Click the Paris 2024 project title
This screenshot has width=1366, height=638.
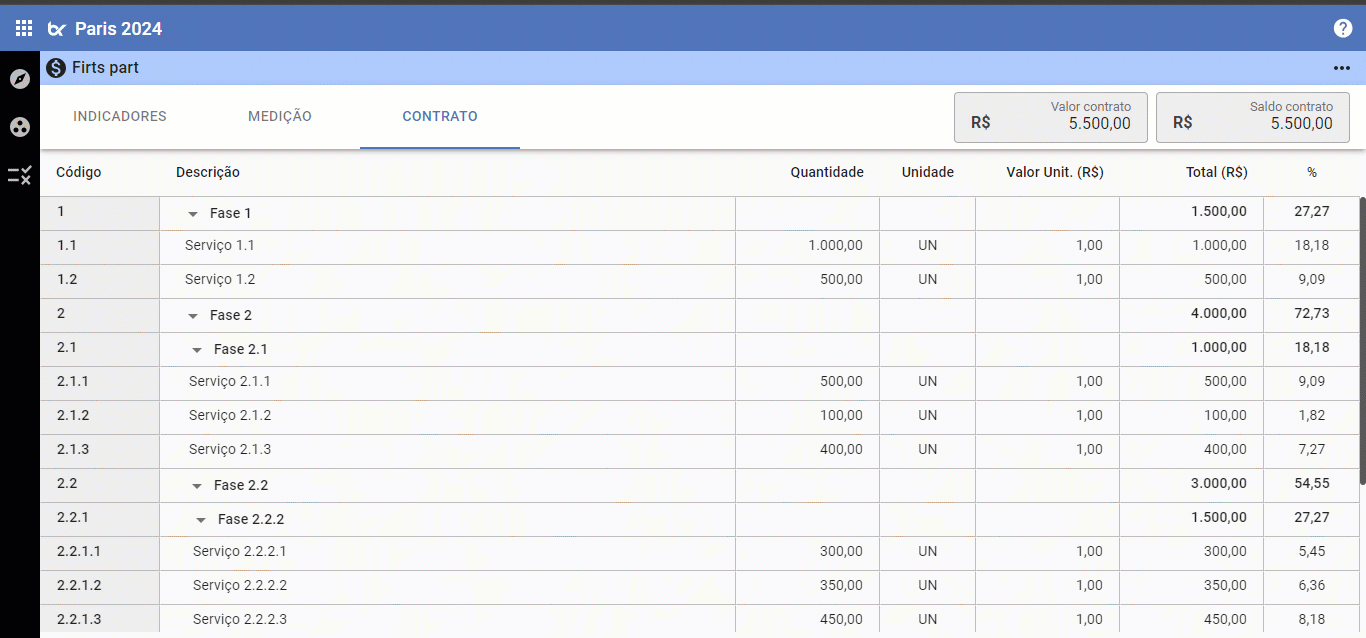click(118, 29)
